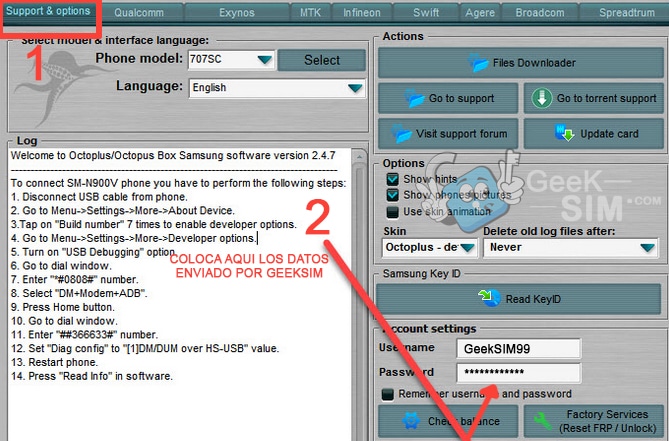Click the Files Downloader button label
Image resolution: width=669 pixels, height=441 pixels.
(x=534, y=63)
